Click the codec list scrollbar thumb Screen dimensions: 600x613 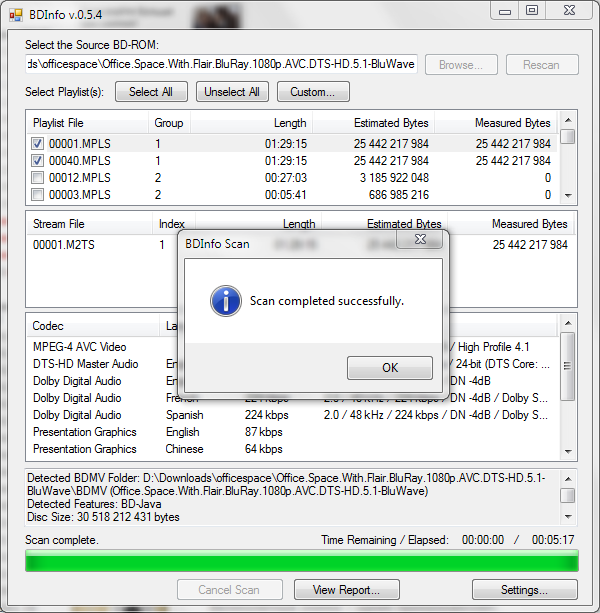tap(568, 366)
